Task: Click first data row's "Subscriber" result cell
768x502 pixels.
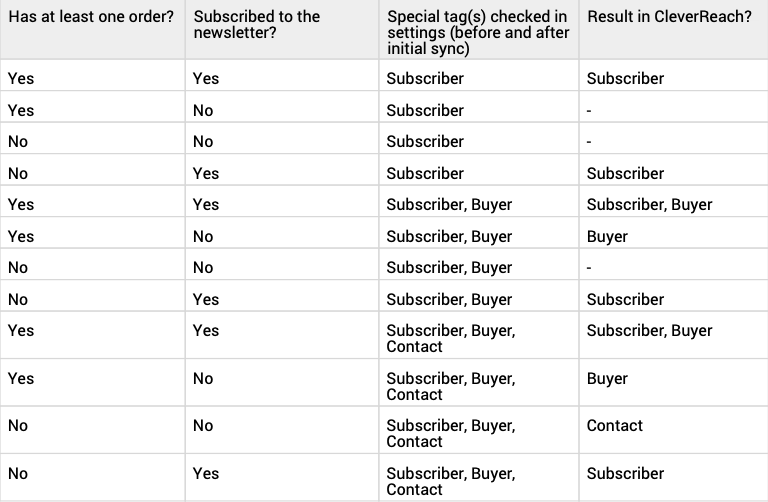Action: [x=625, y=79]
